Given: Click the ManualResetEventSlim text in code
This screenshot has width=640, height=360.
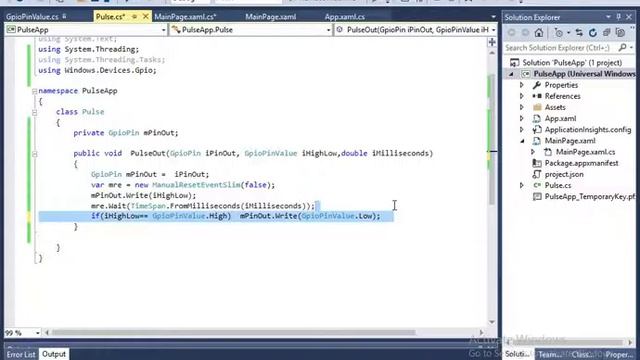Looking at the screenshot, I should click(196, 185).
